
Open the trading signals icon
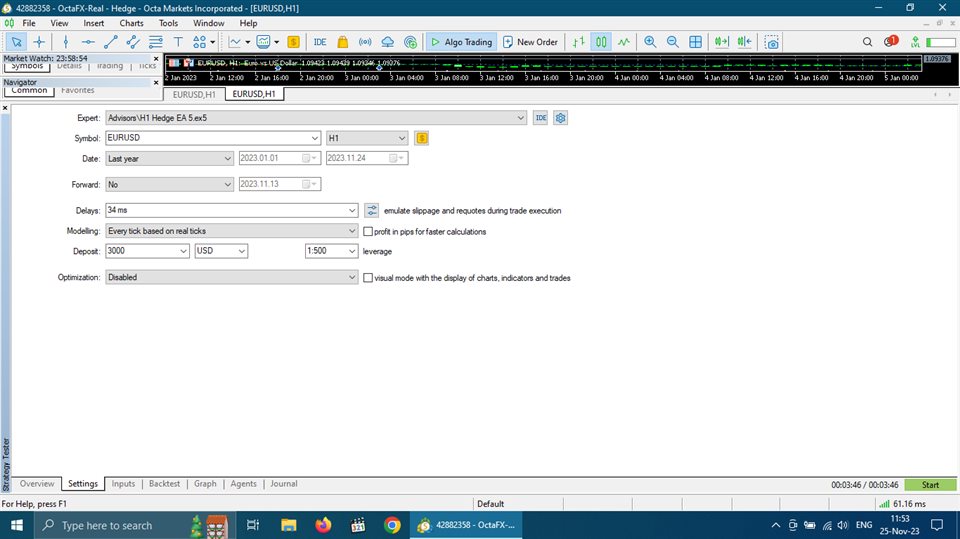click(365, 42)
